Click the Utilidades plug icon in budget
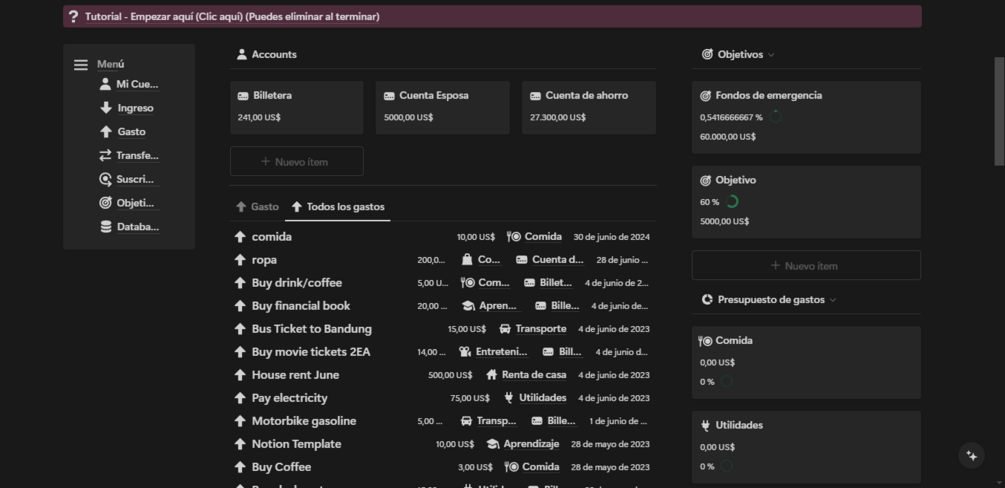1005x488 pixels. click(x=706, y=425)
